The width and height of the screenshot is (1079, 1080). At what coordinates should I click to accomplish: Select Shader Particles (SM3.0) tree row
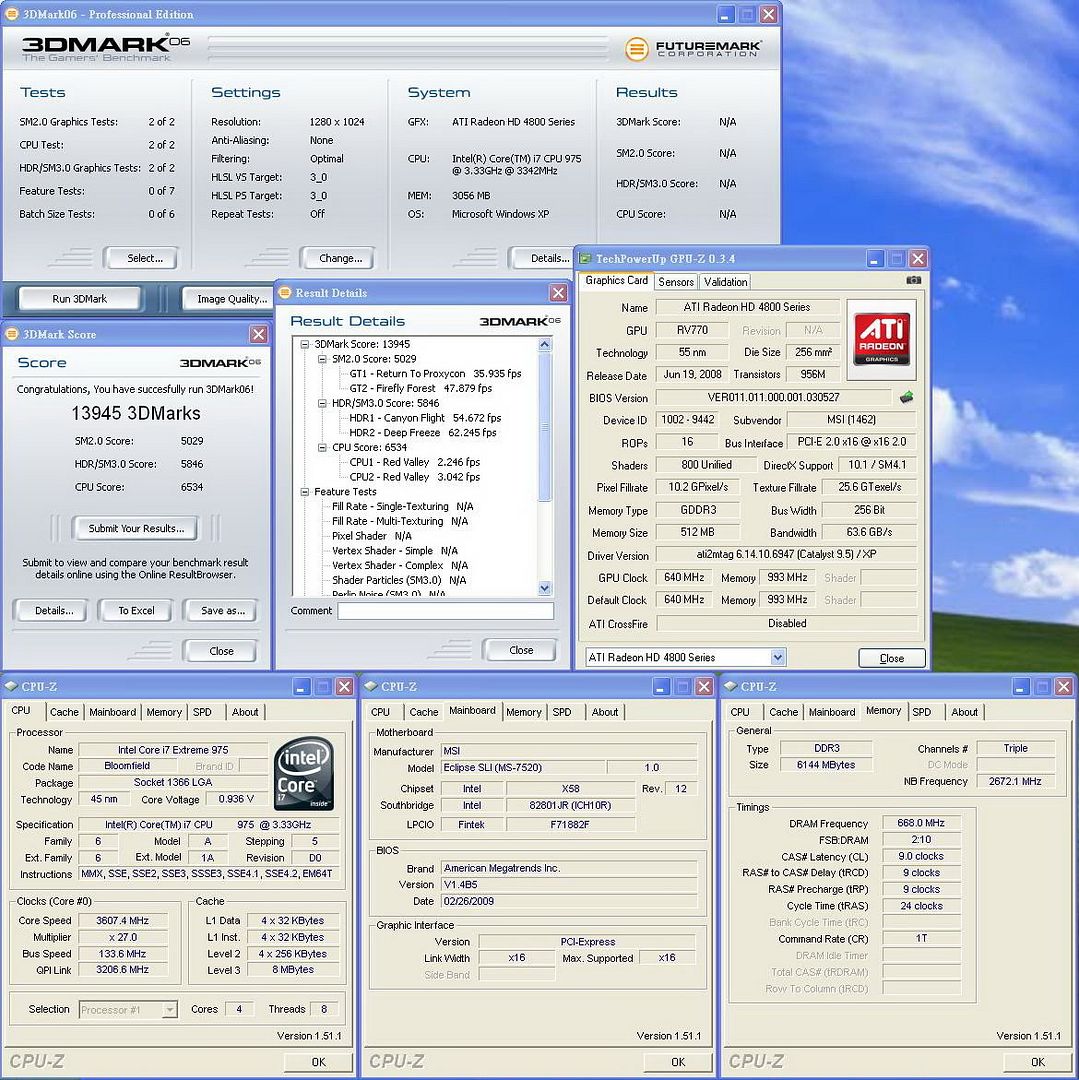click(x=399, y=581)
